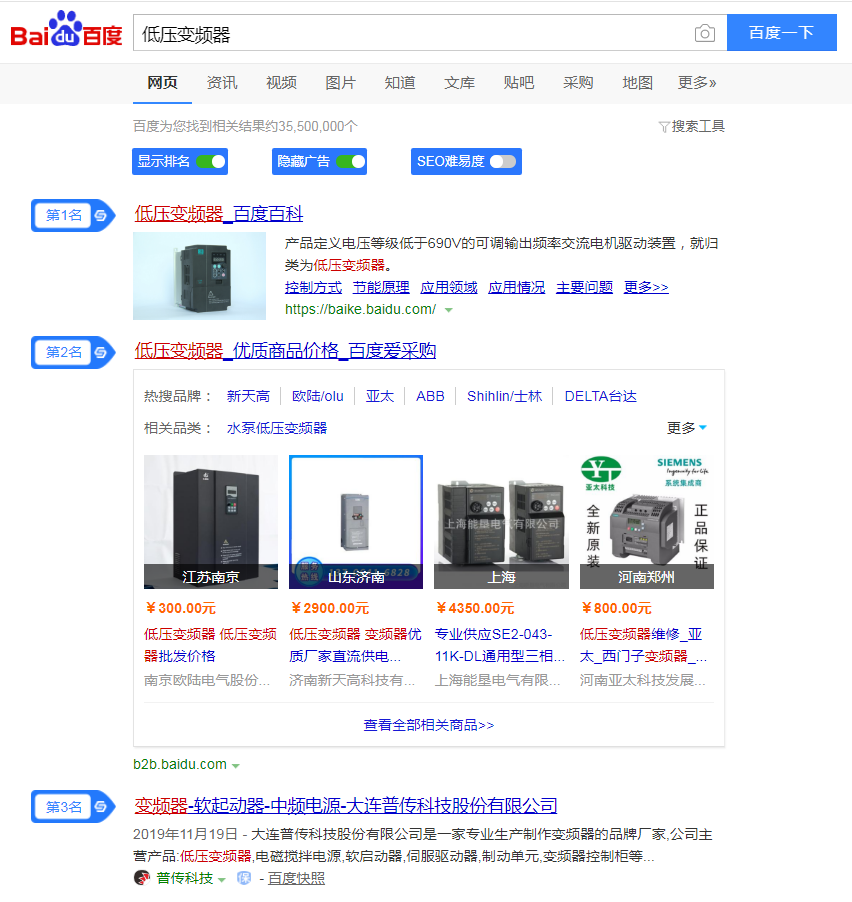Switch to the 视频 tab
Screen dimensions: 852x902
[x=281, y=83]
